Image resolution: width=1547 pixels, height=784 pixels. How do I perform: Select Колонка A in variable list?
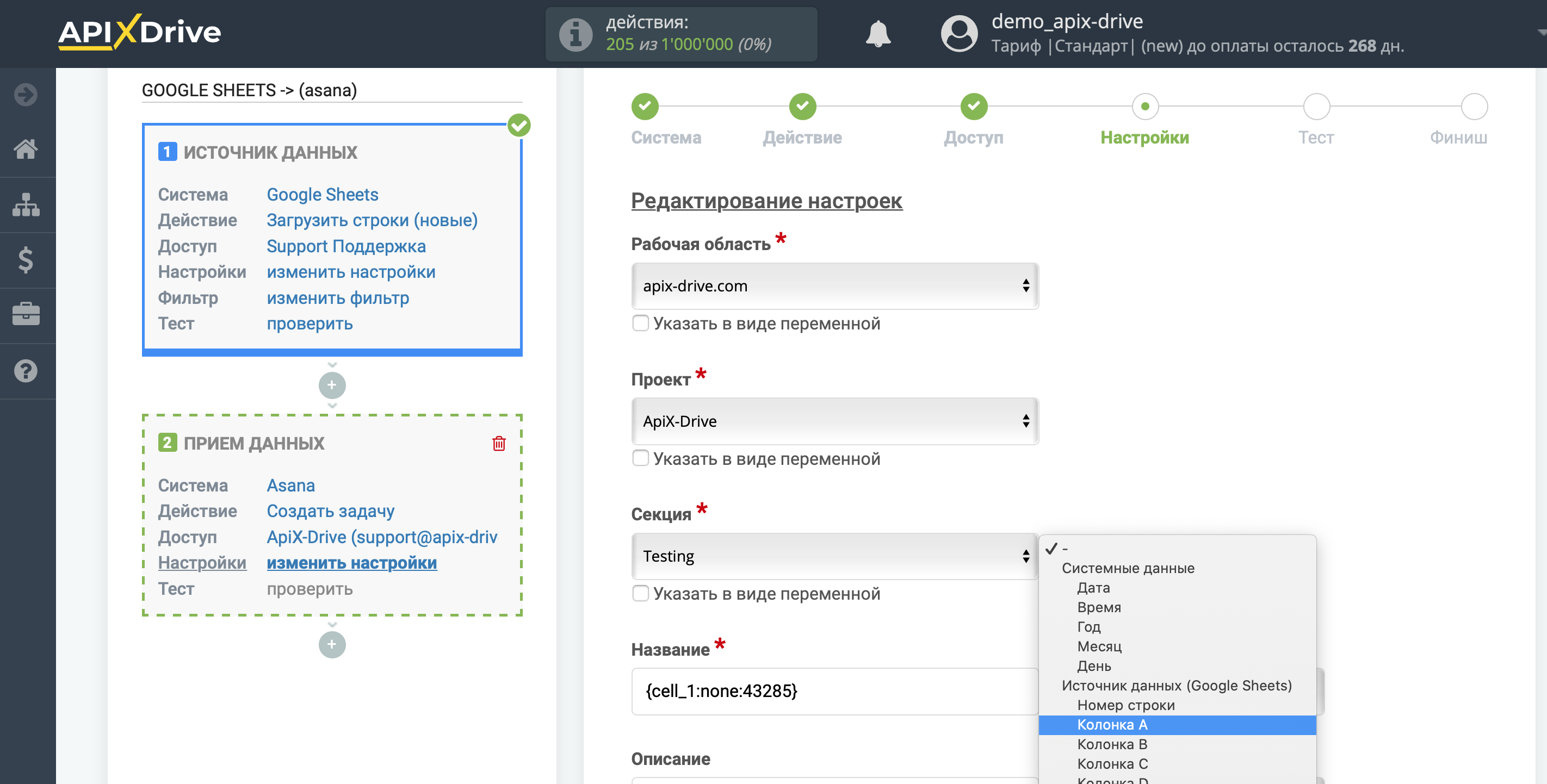(x=1177, y=725)
